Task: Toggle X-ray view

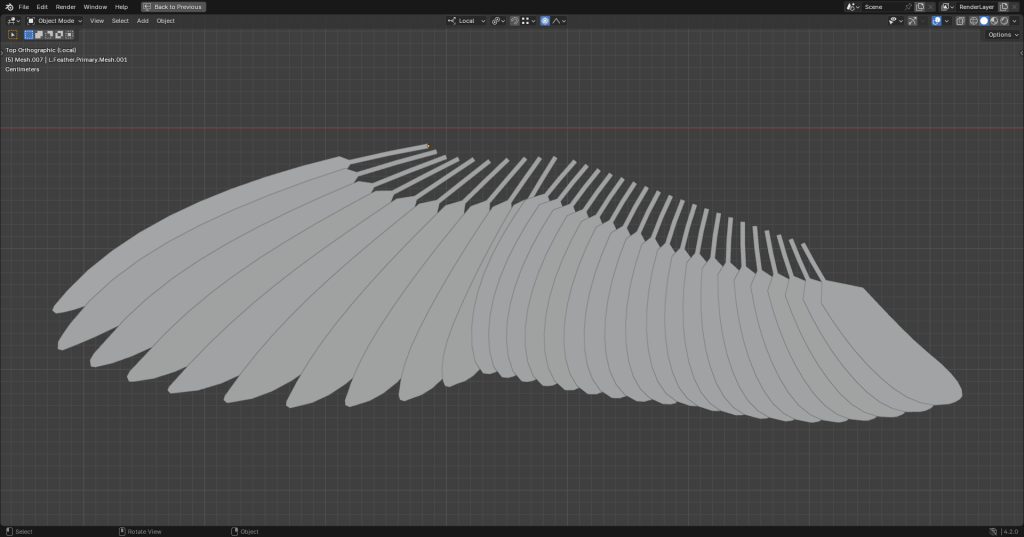Action: tap(960, 21)
